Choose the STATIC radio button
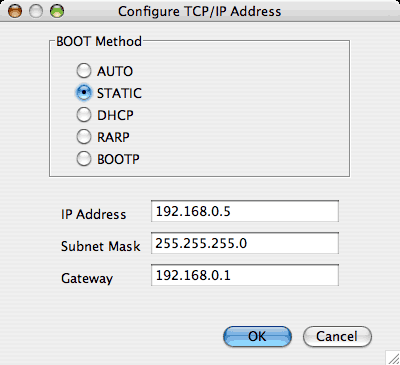400x365 pixels. (84, 92)
